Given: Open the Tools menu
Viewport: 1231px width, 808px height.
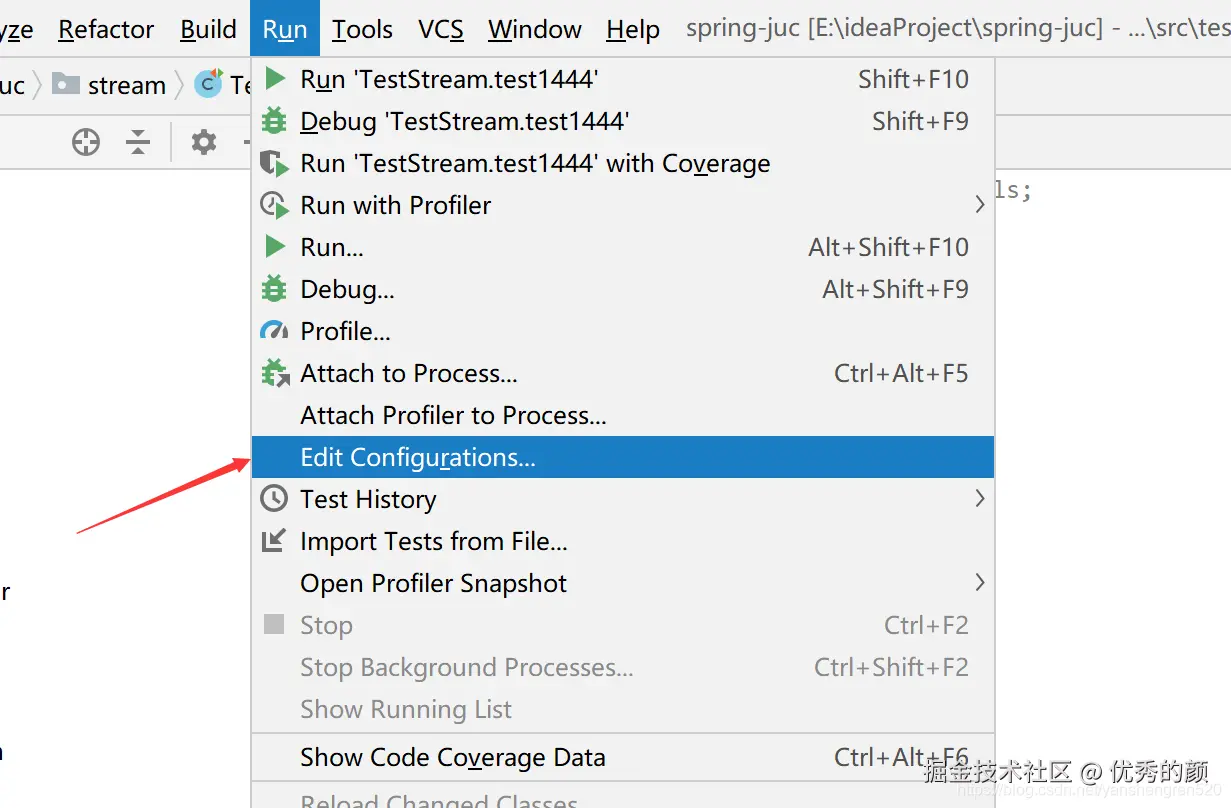Looking at the screenshot, I should [x=362, y=30].
